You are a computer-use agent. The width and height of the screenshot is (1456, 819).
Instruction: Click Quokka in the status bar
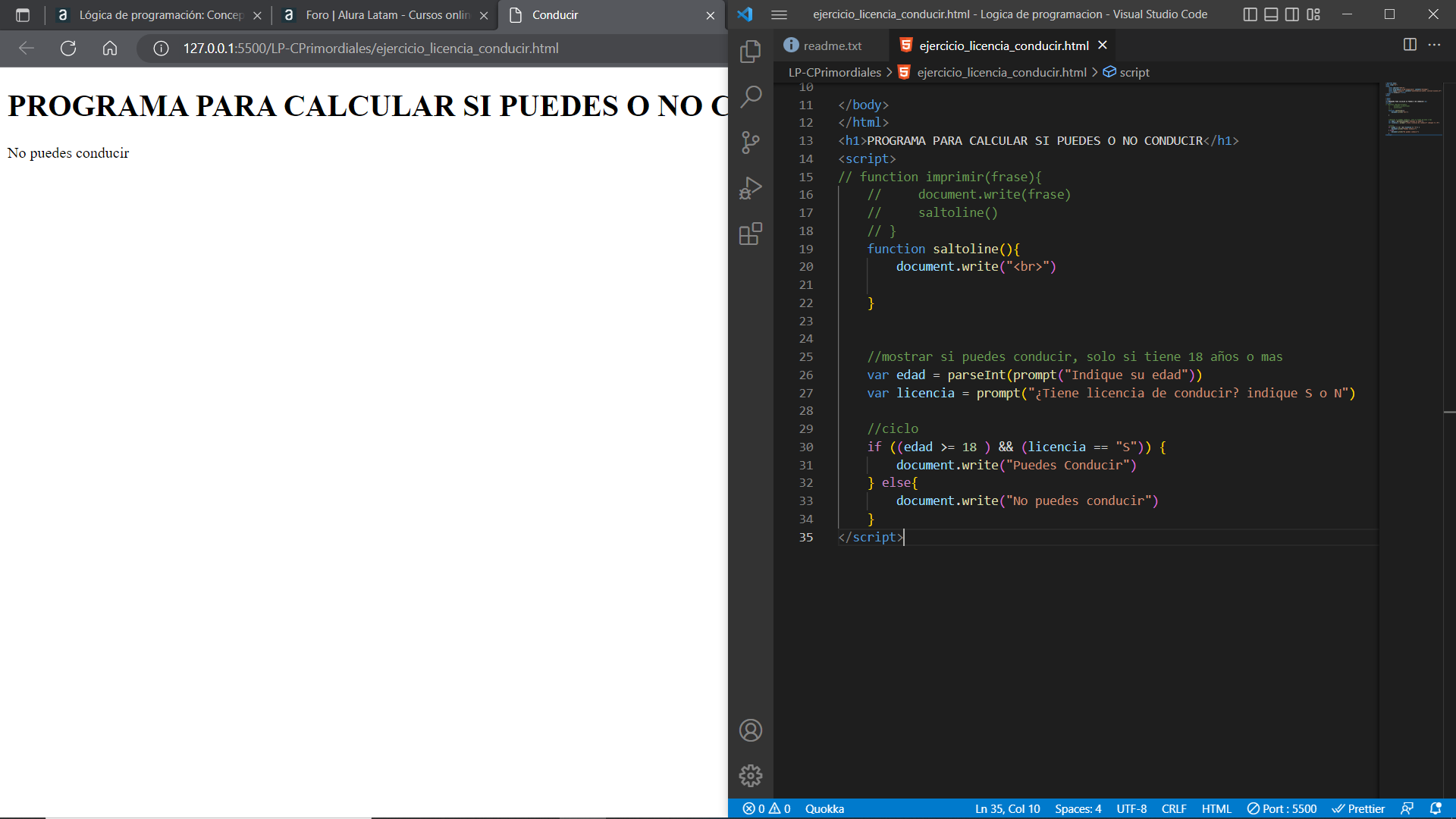tap(824, 809)
